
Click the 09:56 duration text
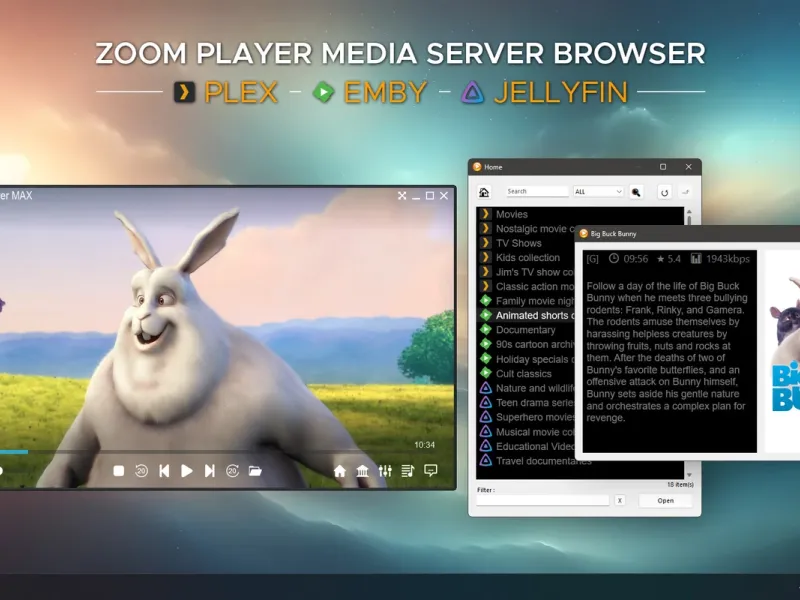click(x=635, y=259)
